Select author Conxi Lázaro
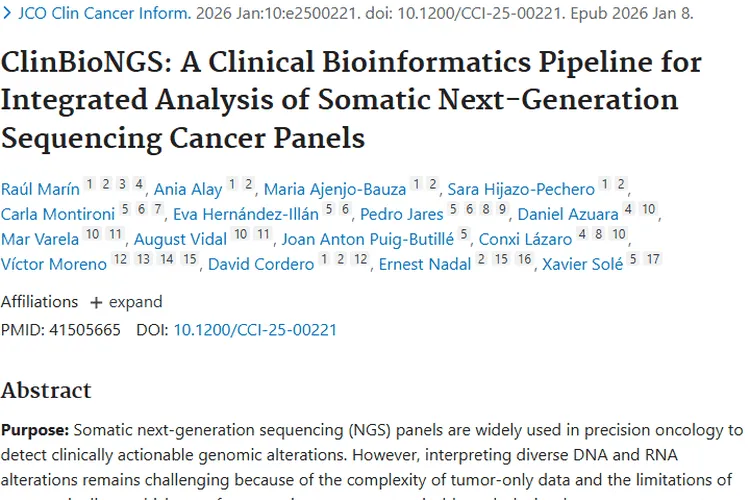 (525, 239)
